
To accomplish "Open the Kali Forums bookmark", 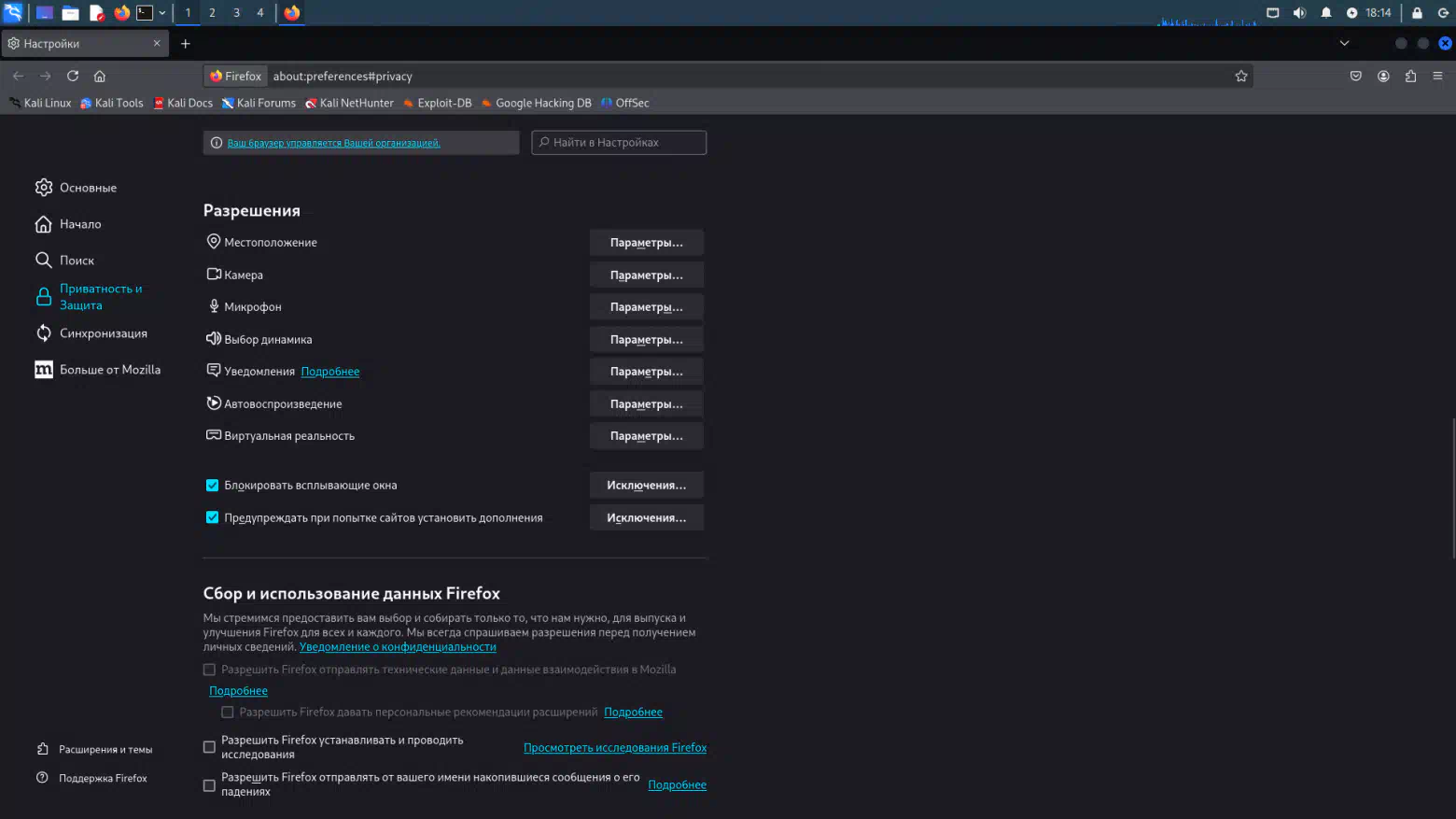I will coord(259,103).
